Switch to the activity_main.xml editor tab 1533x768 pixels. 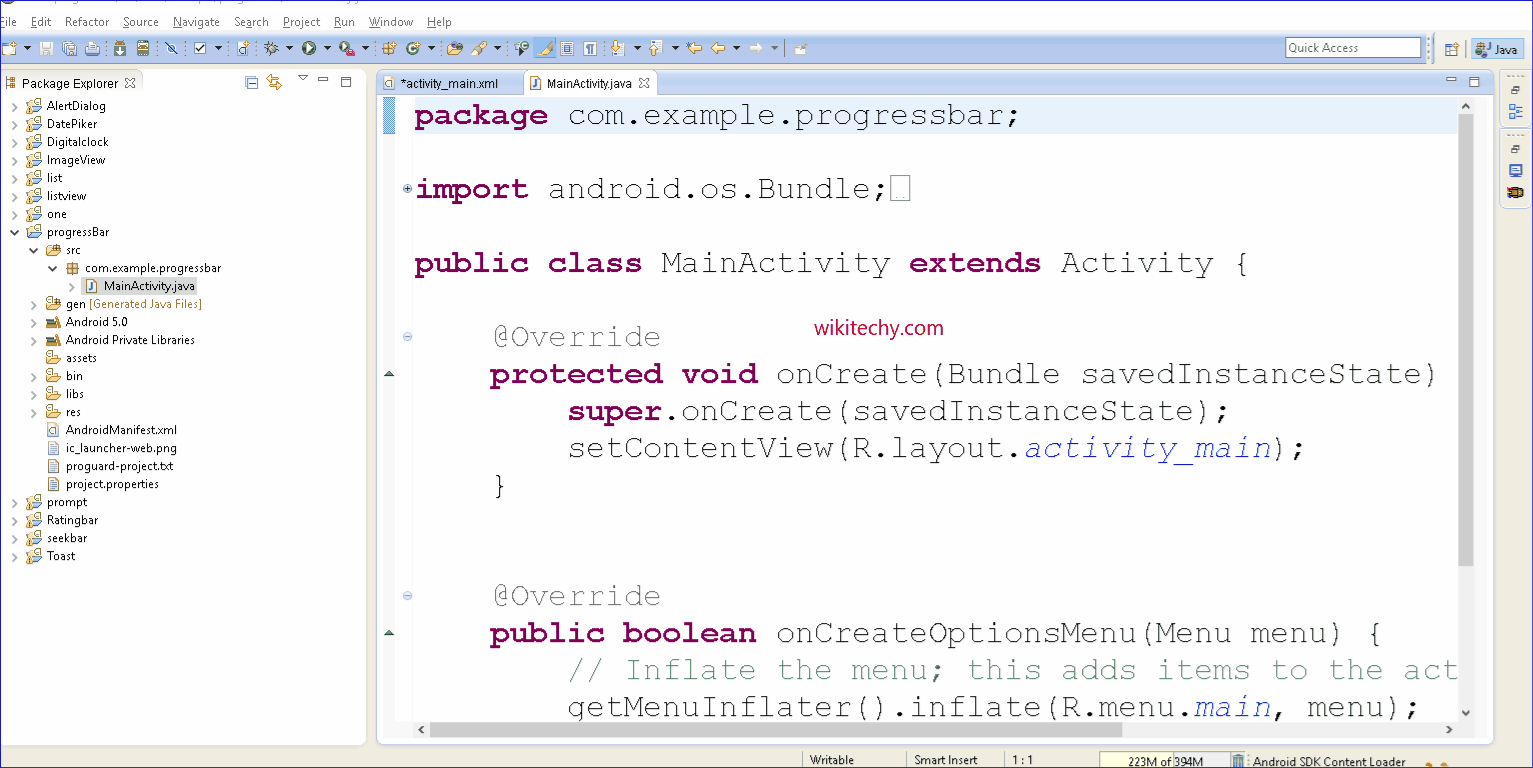[x=448, y=83]
